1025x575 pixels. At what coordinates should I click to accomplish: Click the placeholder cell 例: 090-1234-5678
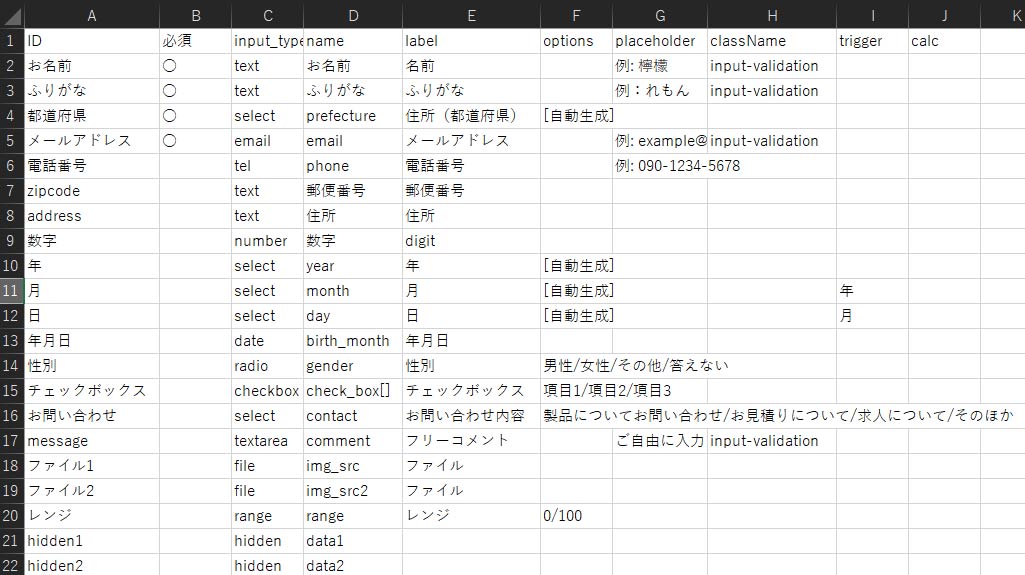pyautogui.click(x=678, y=166)
